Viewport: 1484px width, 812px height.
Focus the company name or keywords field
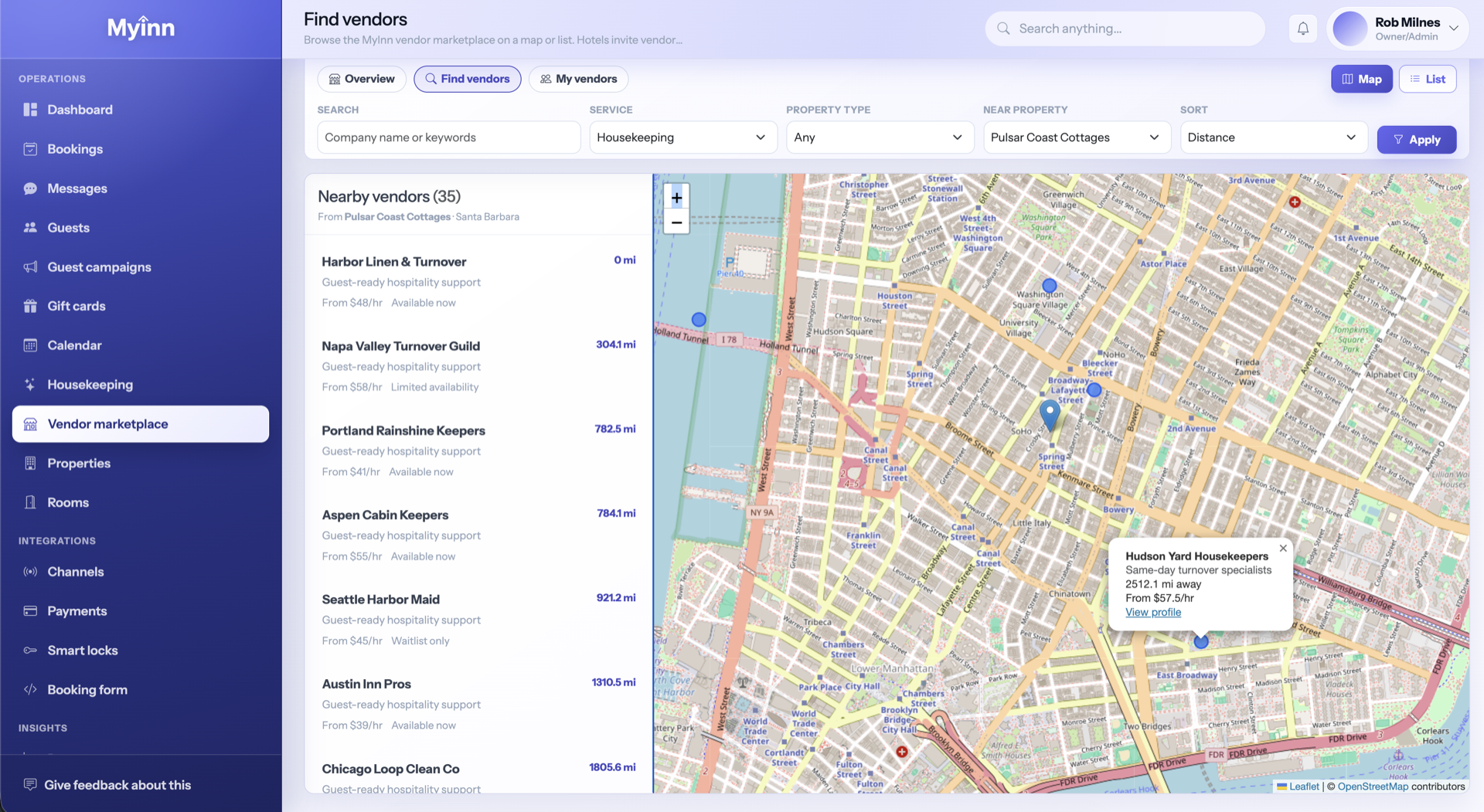(x=449, y=138)
